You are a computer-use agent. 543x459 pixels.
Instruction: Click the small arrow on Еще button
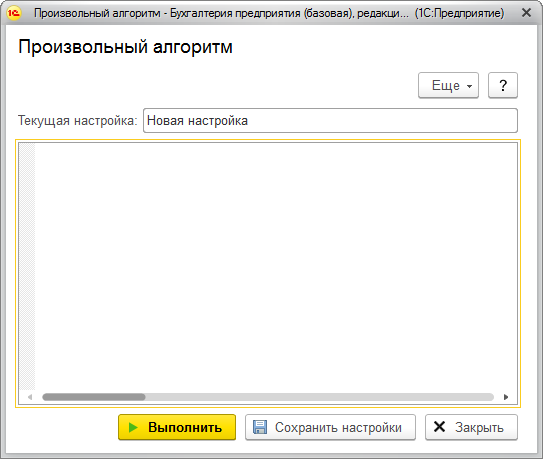coord(470,86)
